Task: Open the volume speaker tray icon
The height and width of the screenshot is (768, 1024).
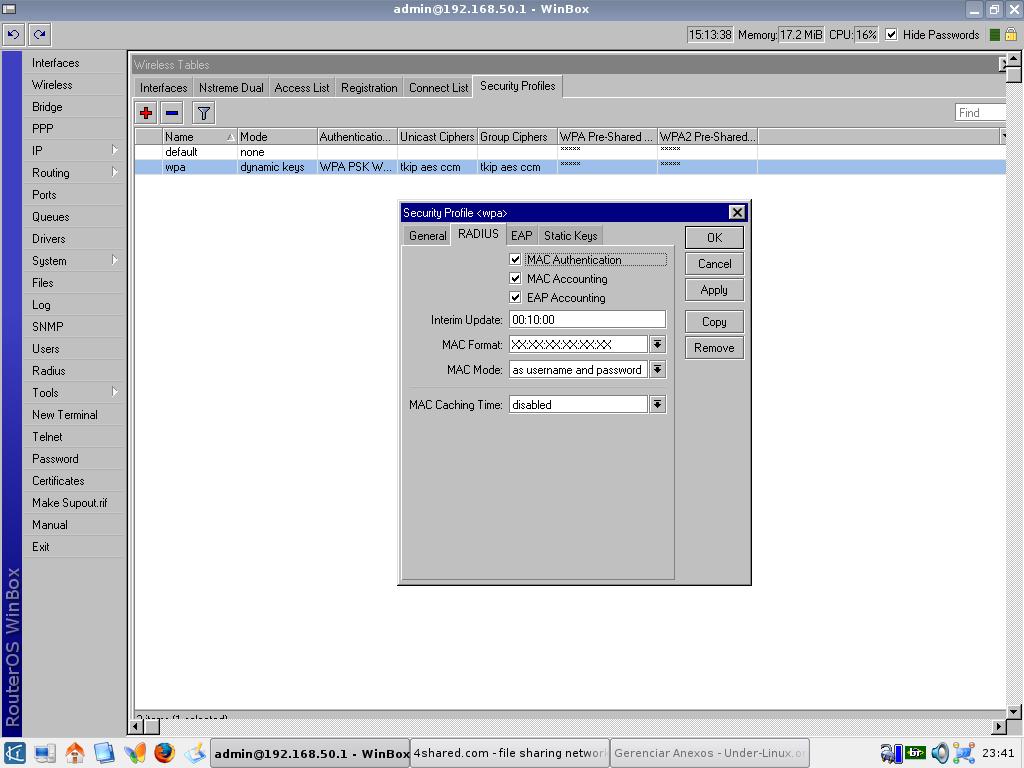Action: point(940,753)
